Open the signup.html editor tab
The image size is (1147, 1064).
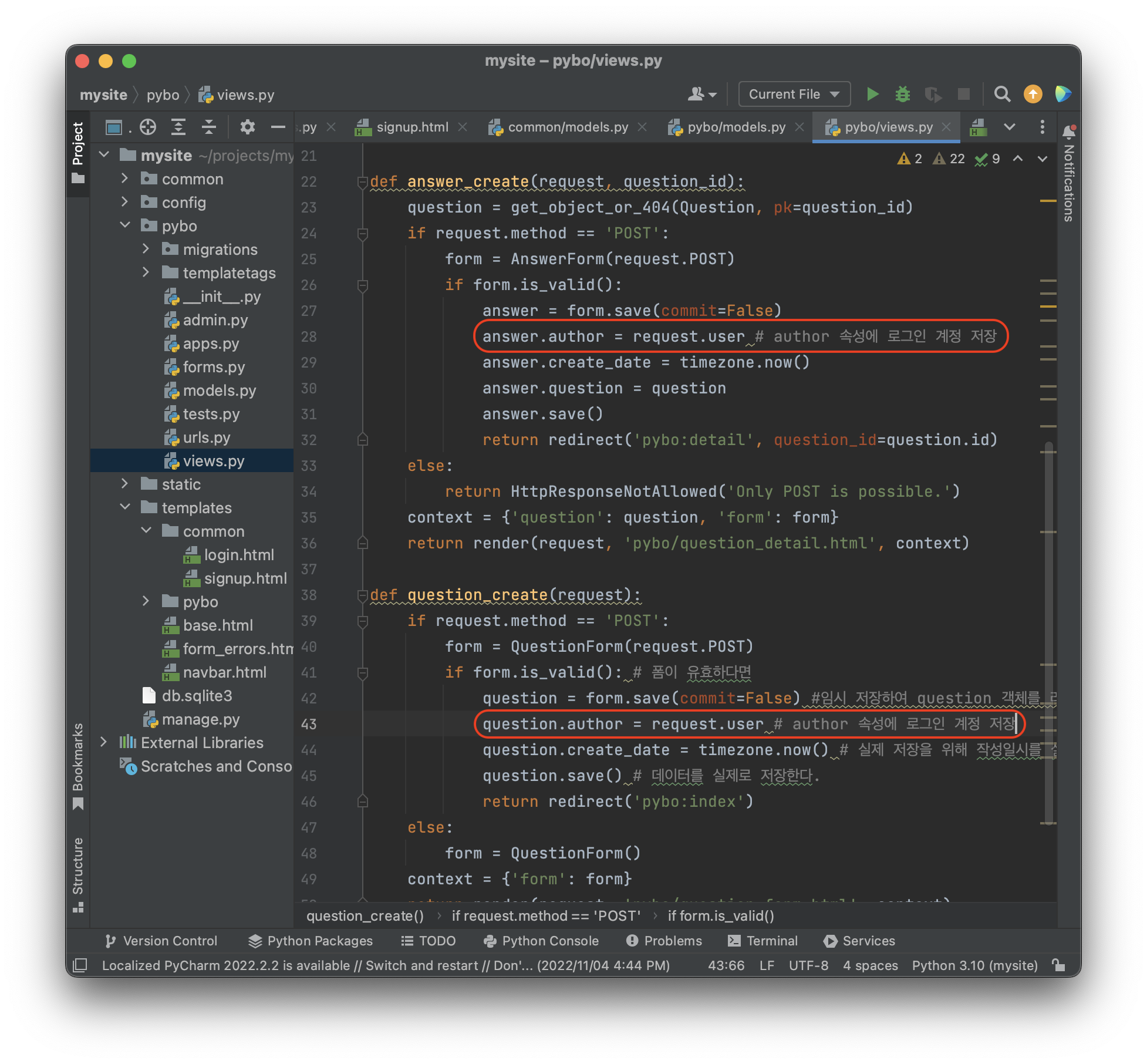tap(411, 127)
